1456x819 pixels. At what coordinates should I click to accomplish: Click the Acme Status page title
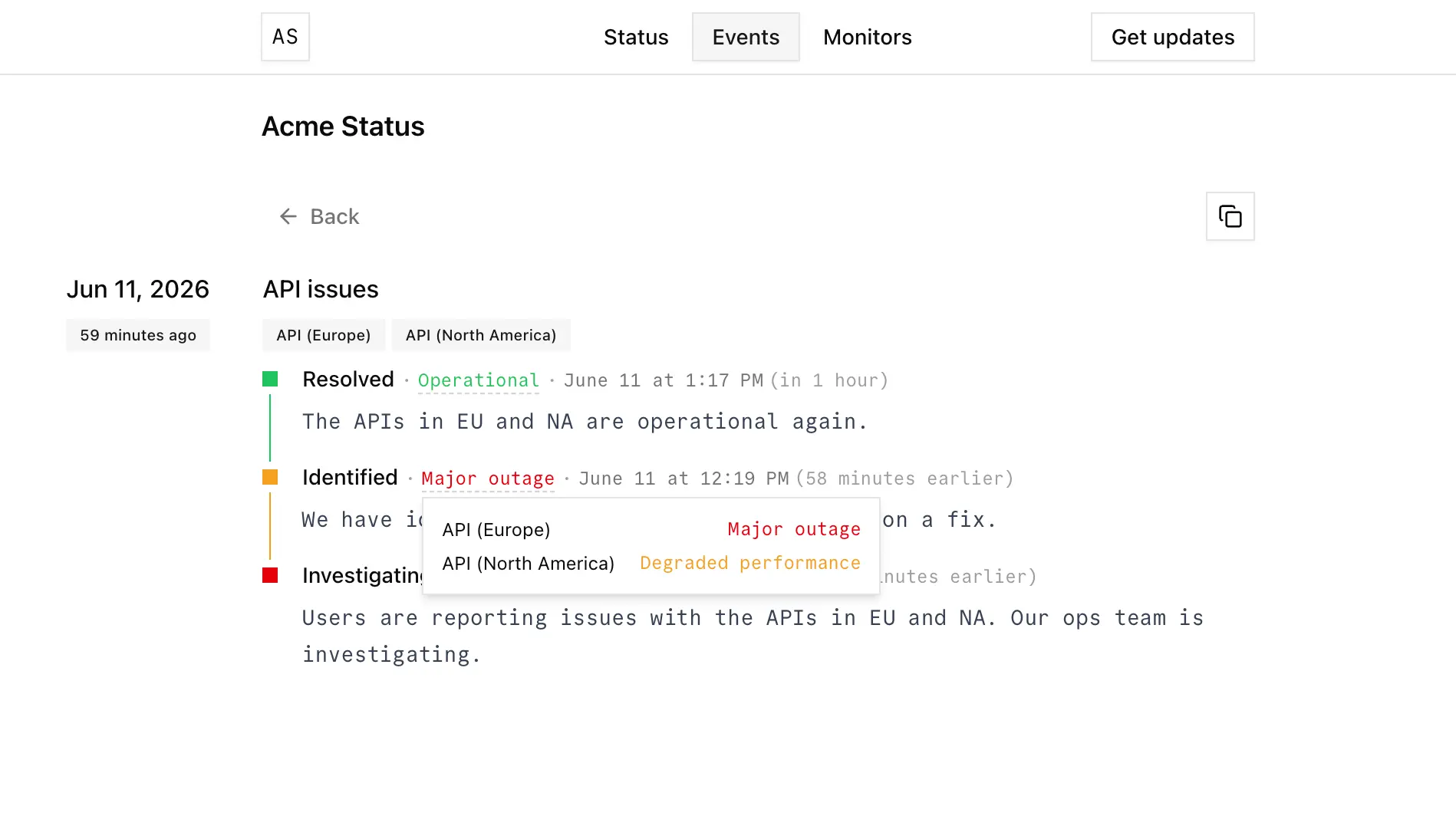pyautogui.click(x=343, y=126)
